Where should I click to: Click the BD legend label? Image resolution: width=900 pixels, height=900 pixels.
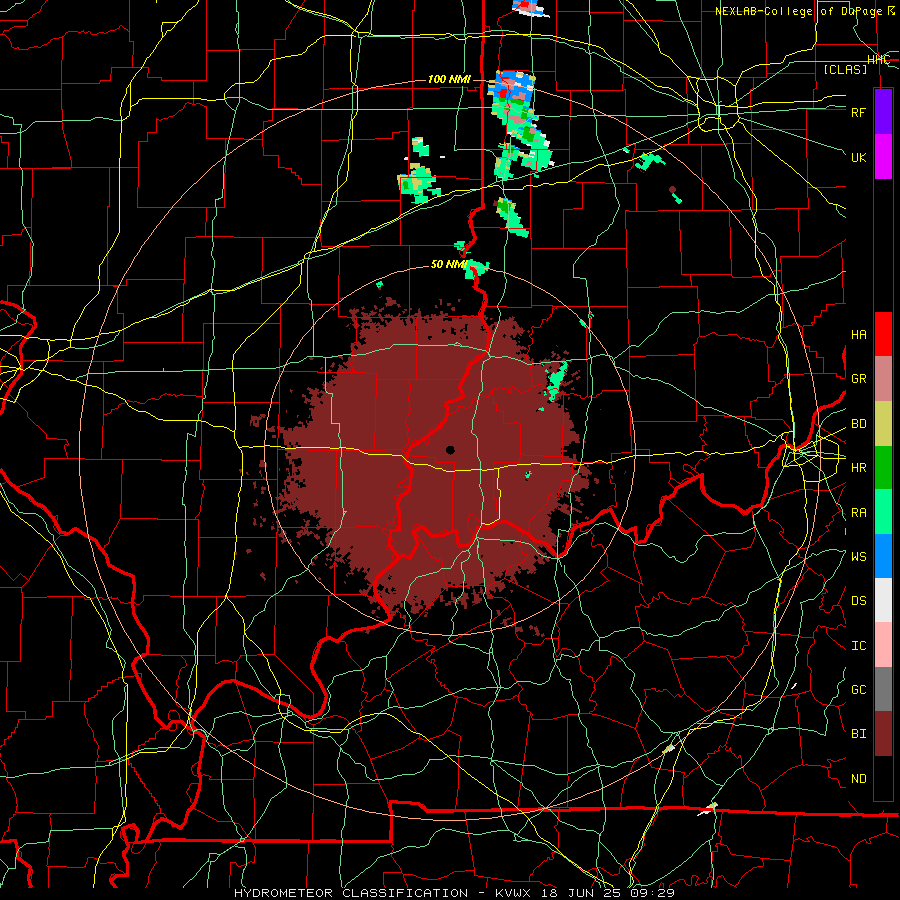coord(858,424)
